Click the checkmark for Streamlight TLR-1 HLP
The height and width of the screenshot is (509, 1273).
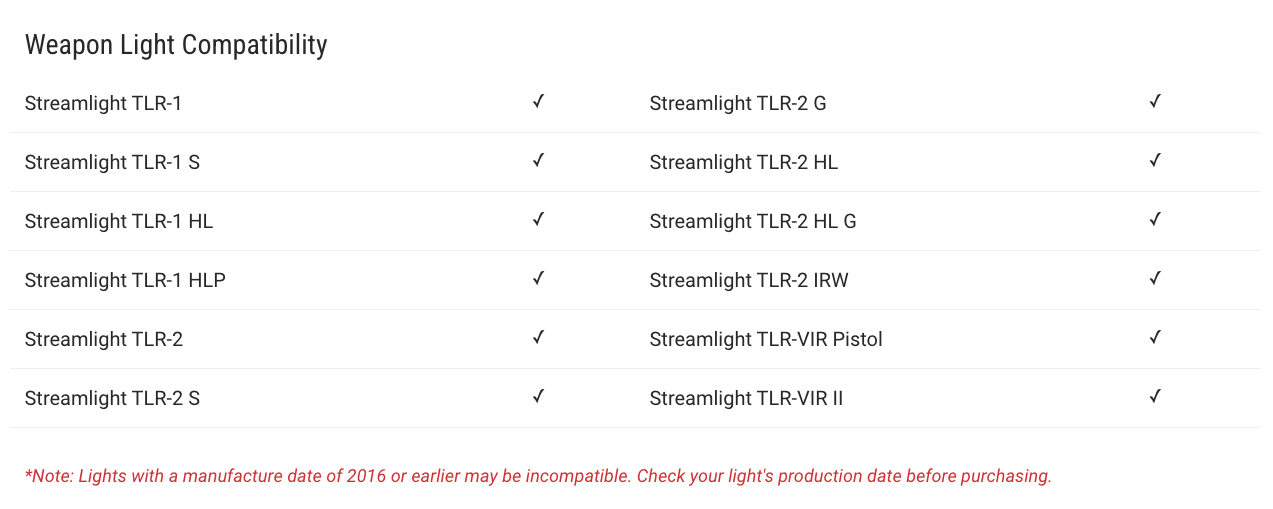538,278
